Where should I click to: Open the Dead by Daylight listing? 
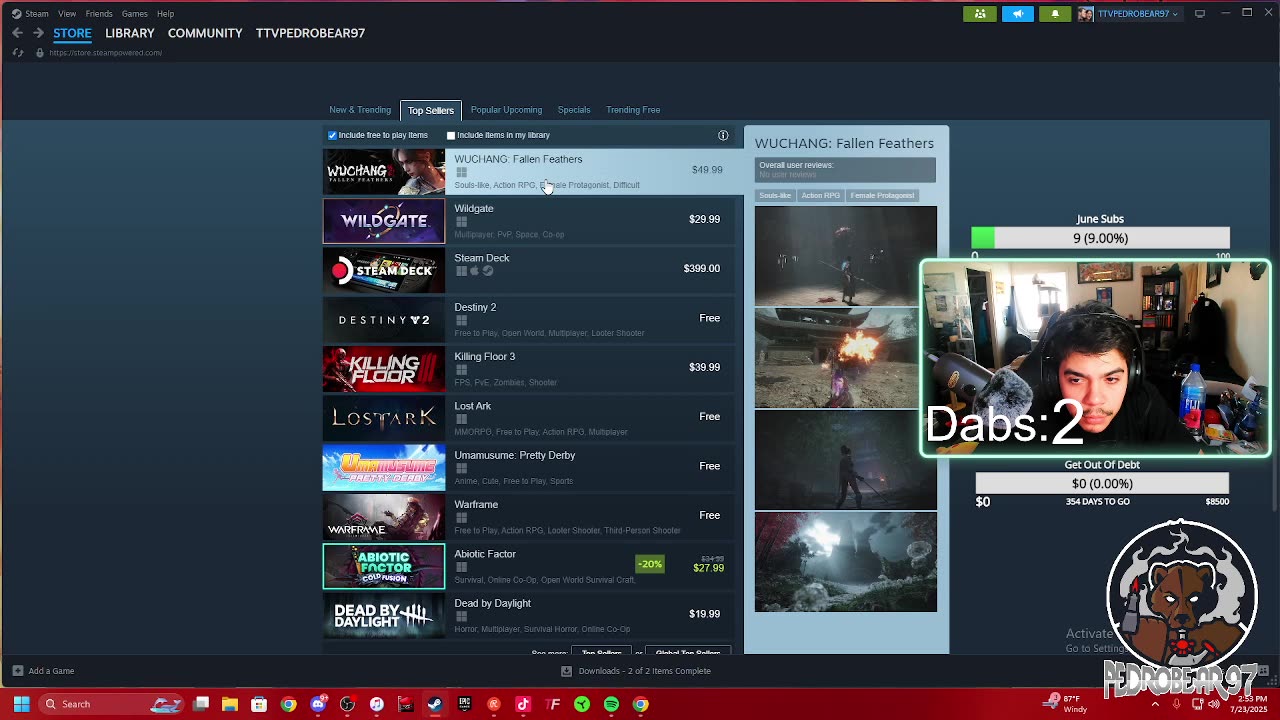tap(529, 615)
